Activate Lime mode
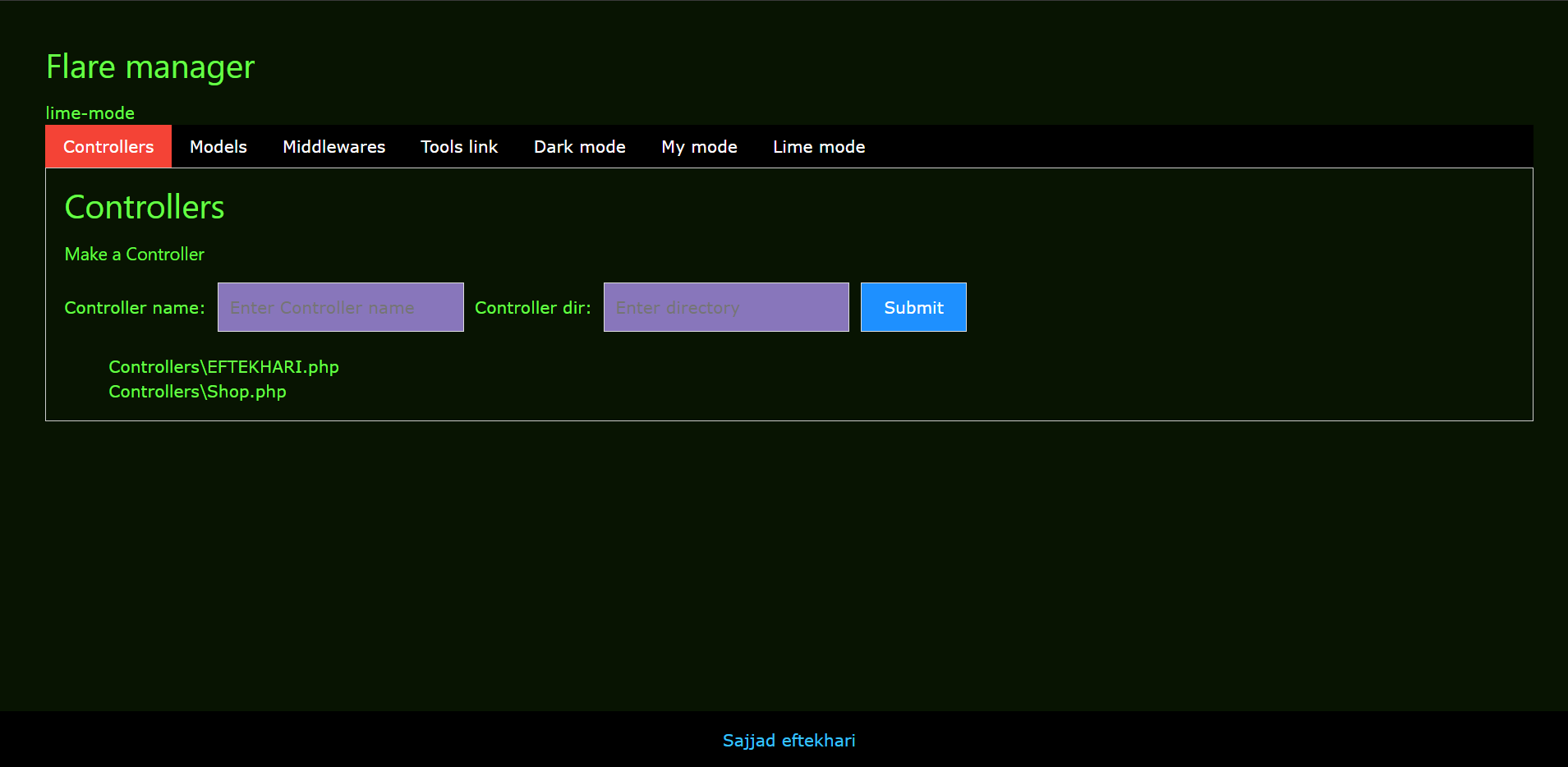1568x767 pixels. click(x=818, y=146)
